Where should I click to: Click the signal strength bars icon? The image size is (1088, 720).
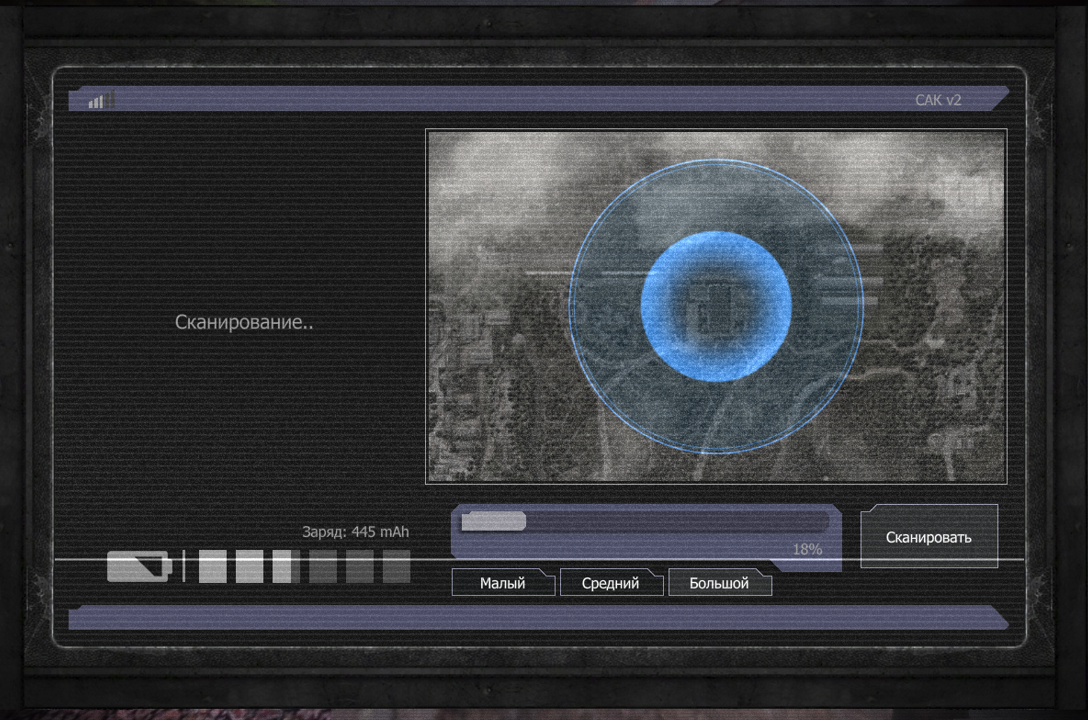[x=101, y=101]
